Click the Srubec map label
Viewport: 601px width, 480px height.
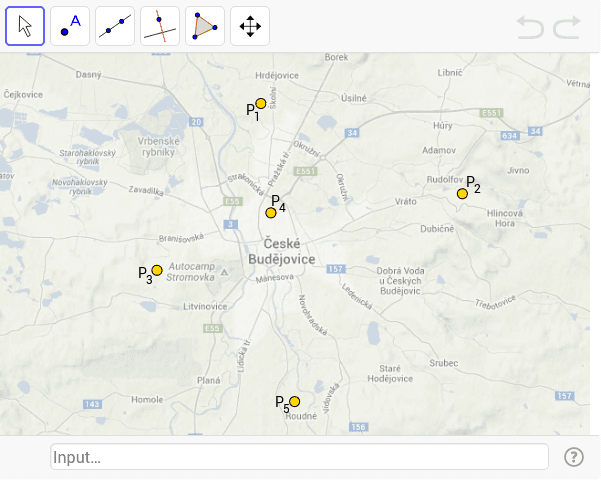click(x=443, y=363)
